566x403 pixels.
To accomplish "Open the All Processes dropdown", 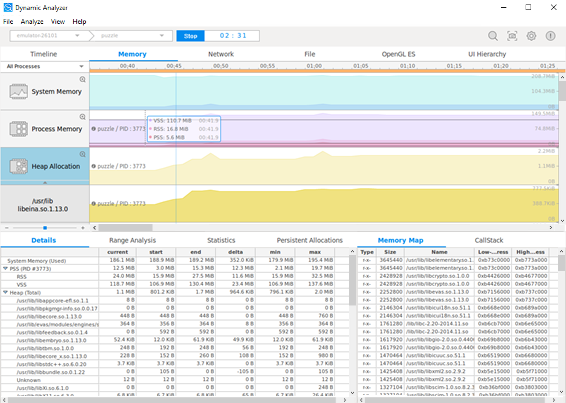I will [x=45, y=66].
